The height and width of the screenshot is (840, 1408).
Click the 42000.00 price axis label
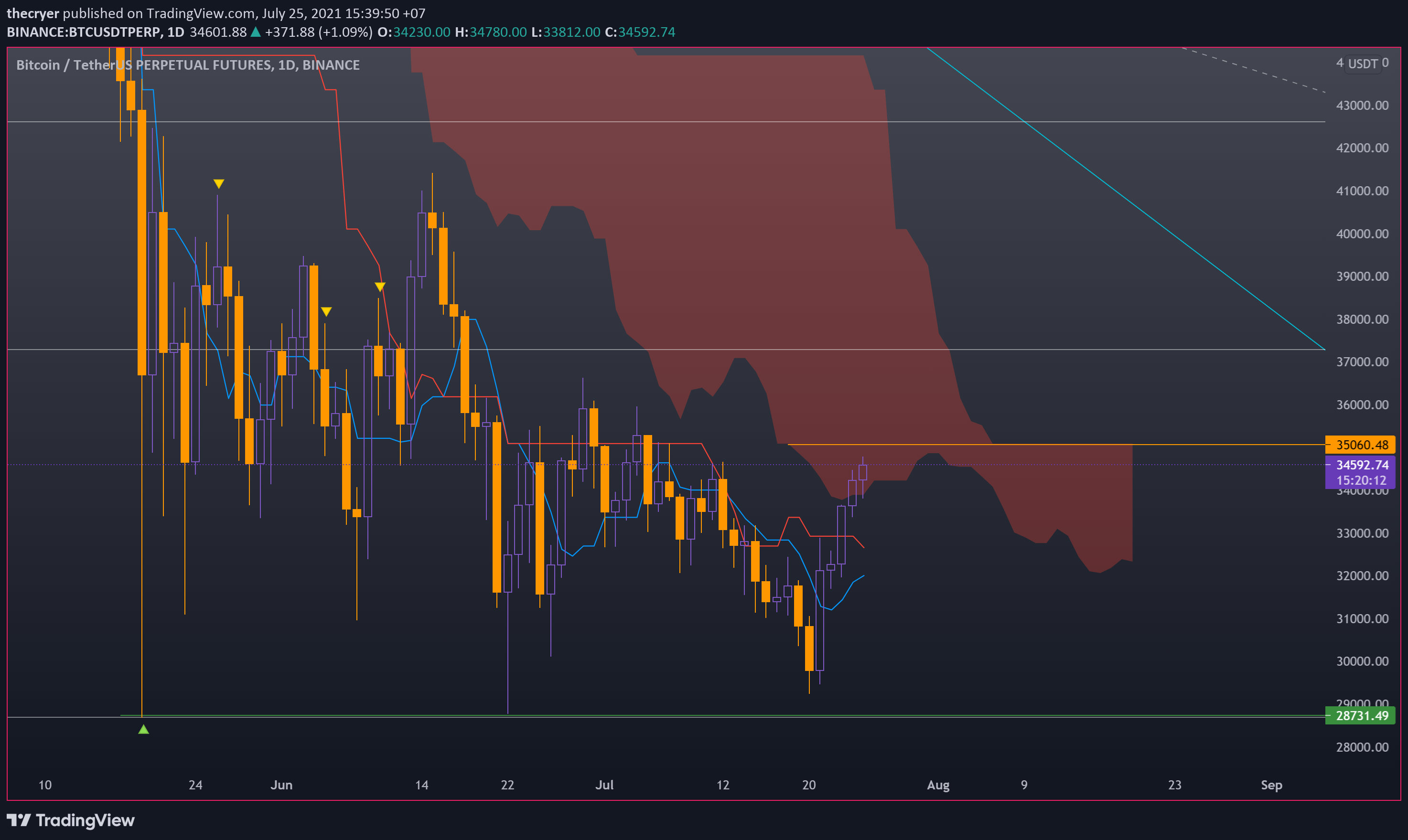coord(1362,148)
